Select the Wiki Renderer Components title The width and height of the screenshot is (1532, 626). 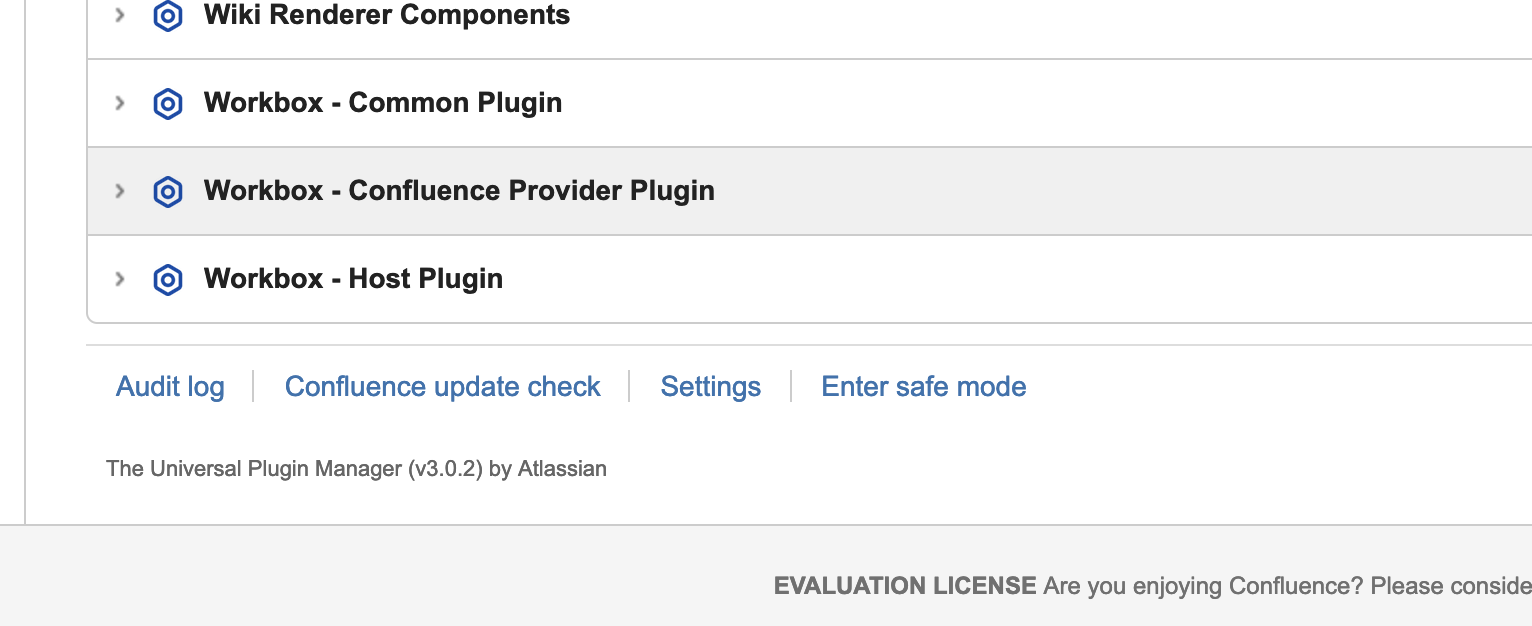click(x=387, y=15)
